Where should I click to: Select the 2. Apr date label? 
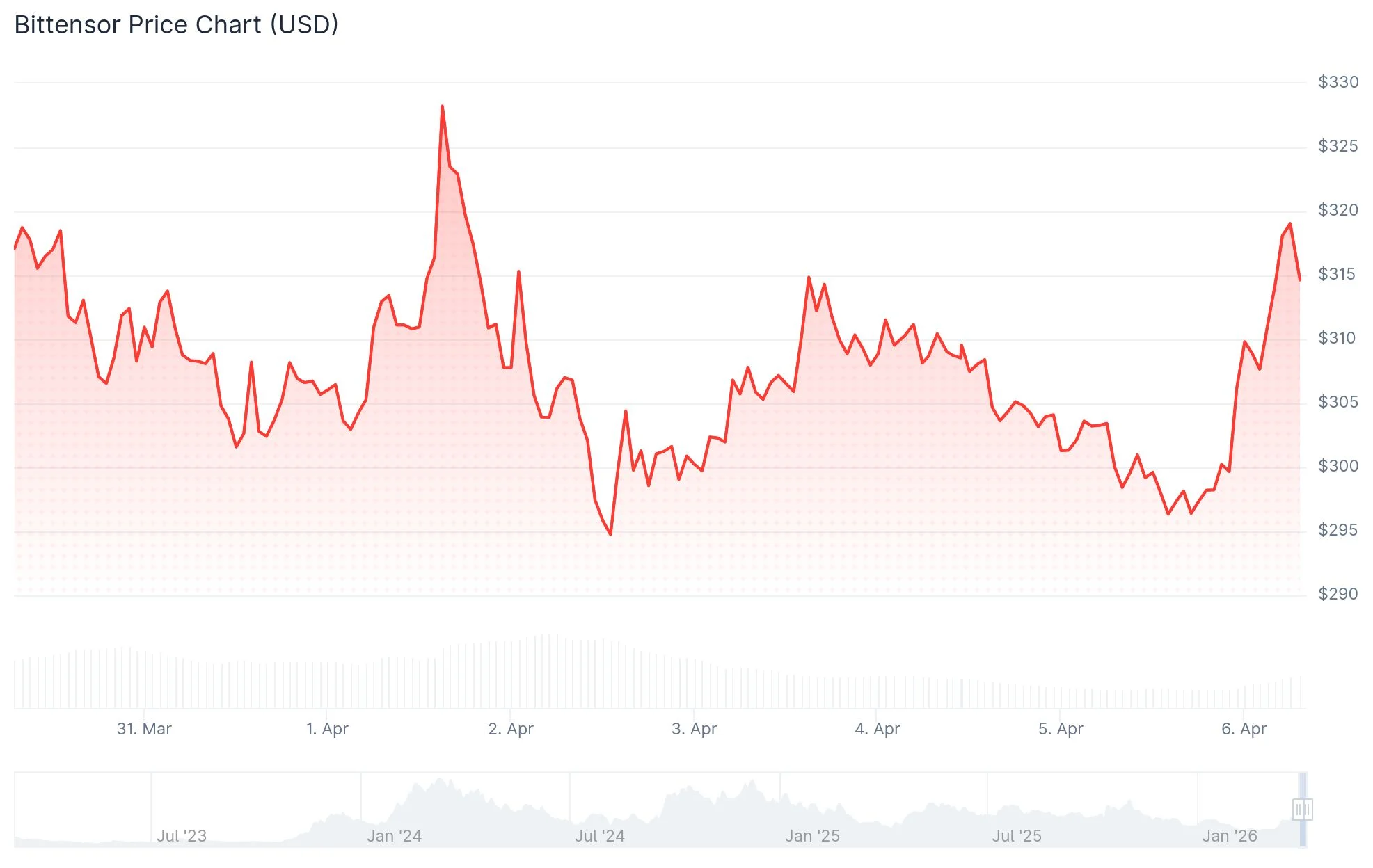click(x=511, y=729)
